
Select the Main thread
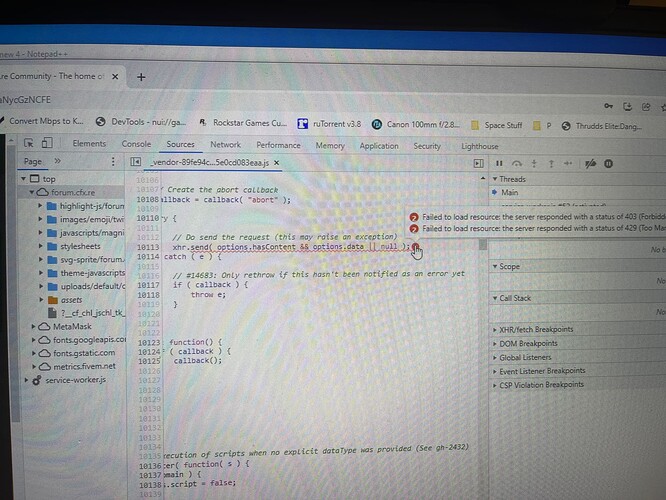pyautogui.click(x=509, y=192)
